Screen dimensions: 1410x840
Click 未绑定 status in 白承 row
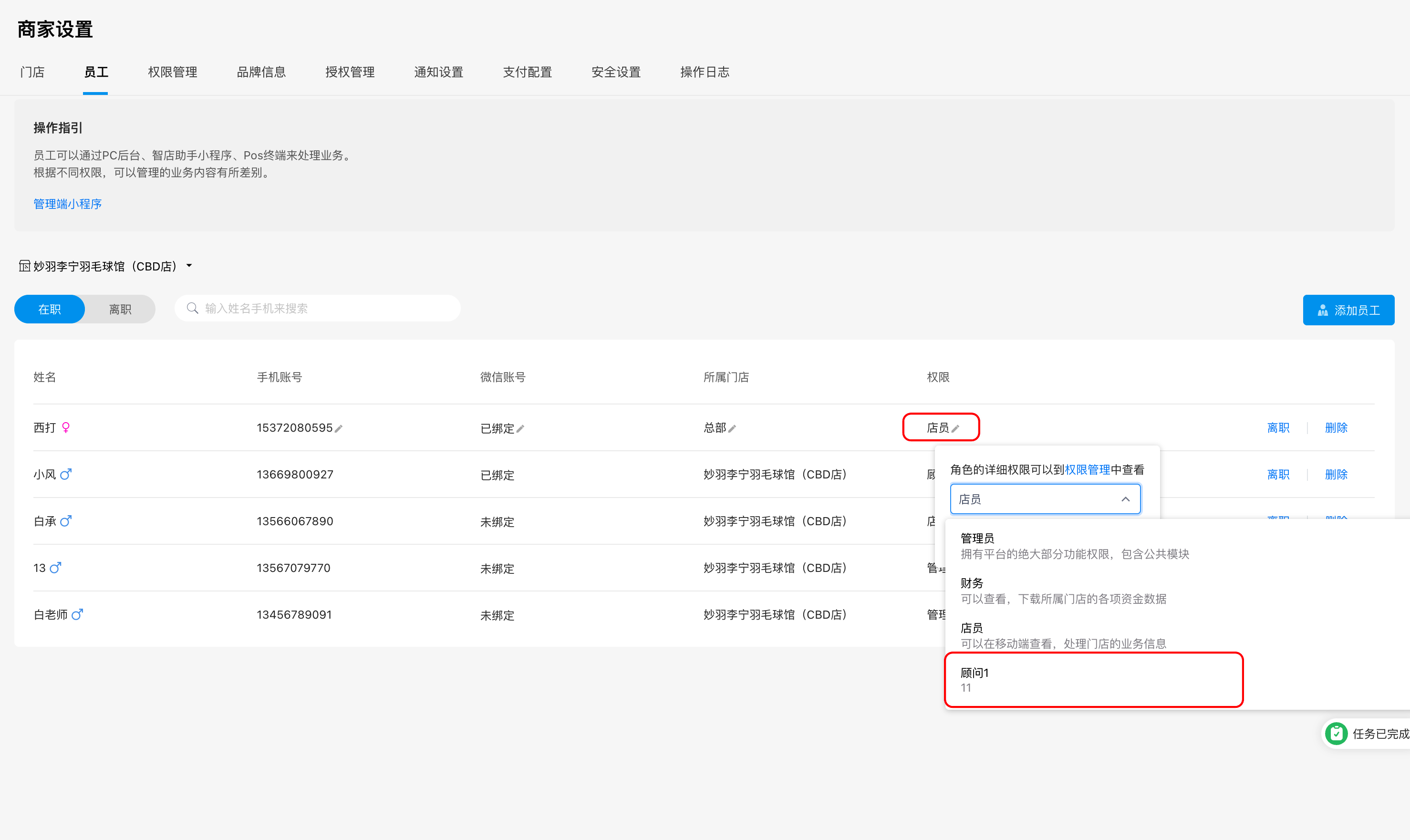(x=497, y=521)
